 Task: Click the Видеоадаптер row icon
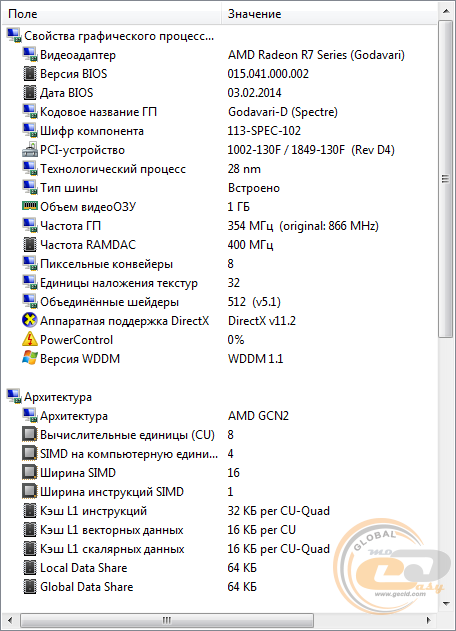tap(30, 55)
